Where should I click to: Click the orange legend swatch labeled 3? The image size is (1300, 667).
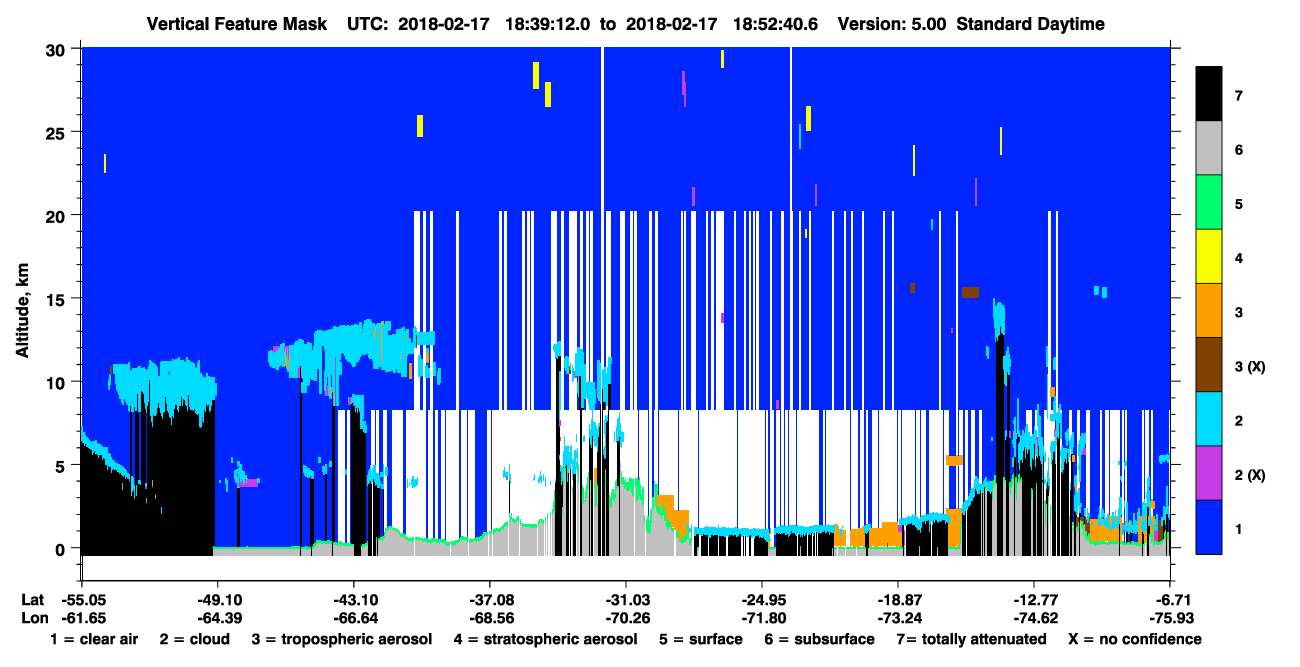(1209, 311)
